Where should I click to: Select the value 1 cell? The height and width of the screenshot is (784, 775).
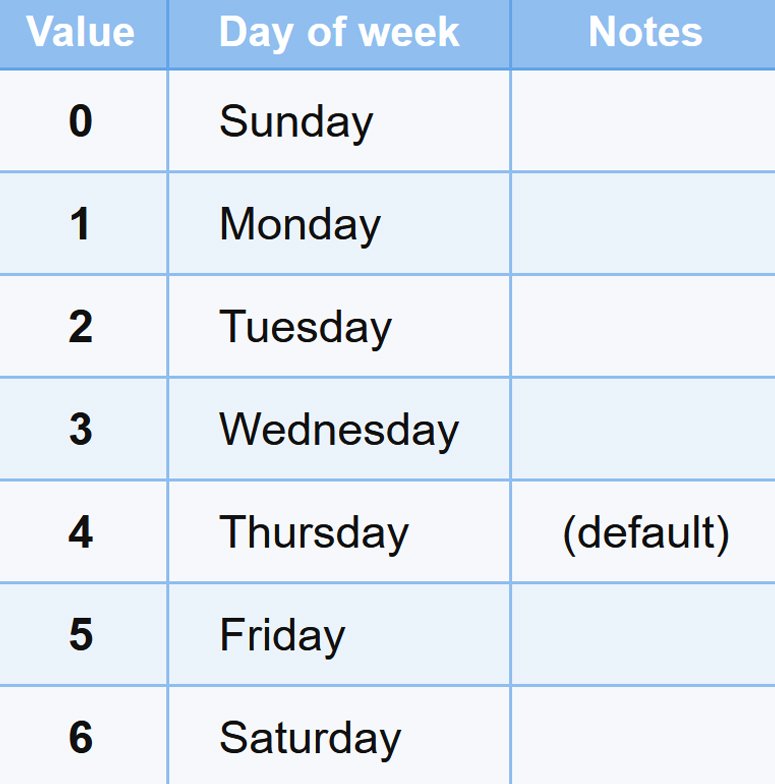[x=81, y=224]
